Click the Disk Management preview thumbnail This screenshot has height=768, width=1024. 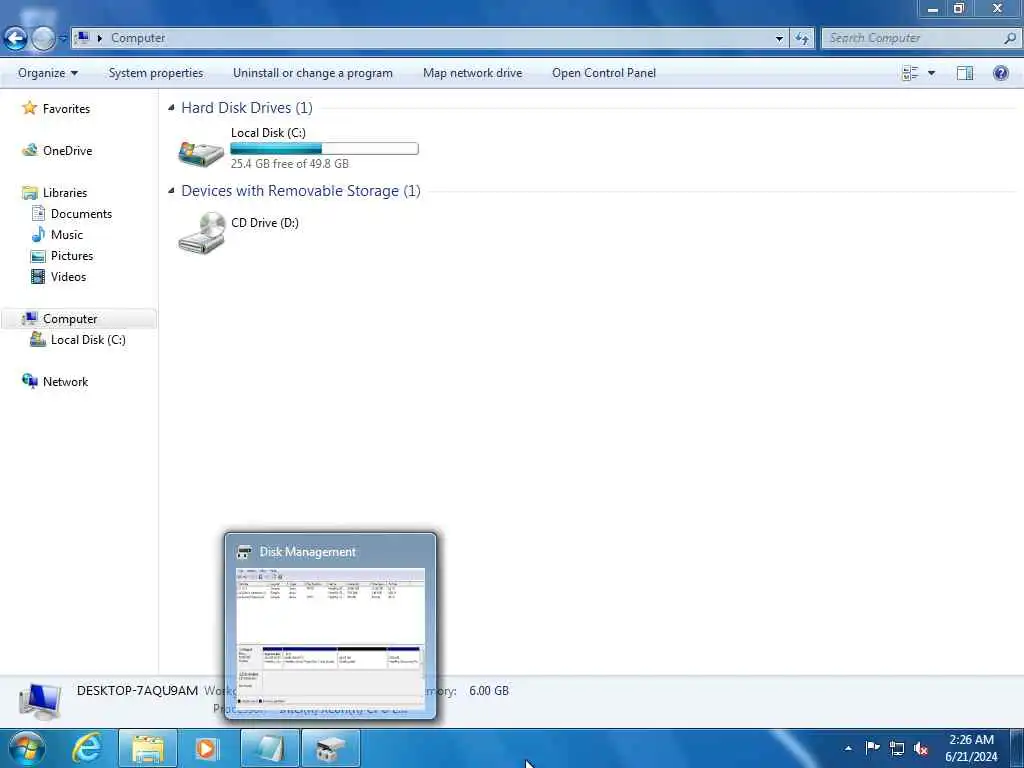coord(330,639)
